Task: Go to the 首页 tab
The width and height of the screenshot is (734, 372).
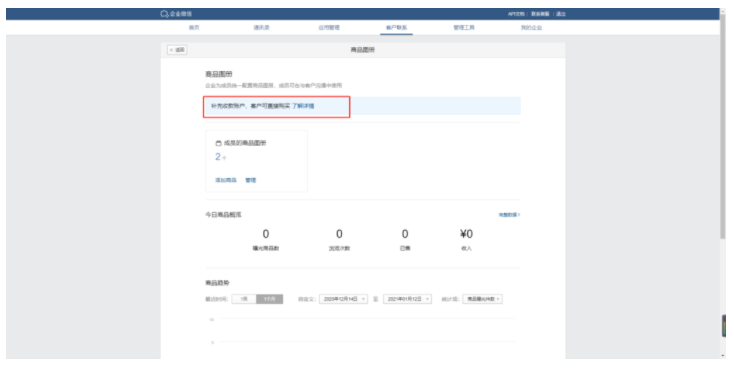Action: click(x=194, y=28)
